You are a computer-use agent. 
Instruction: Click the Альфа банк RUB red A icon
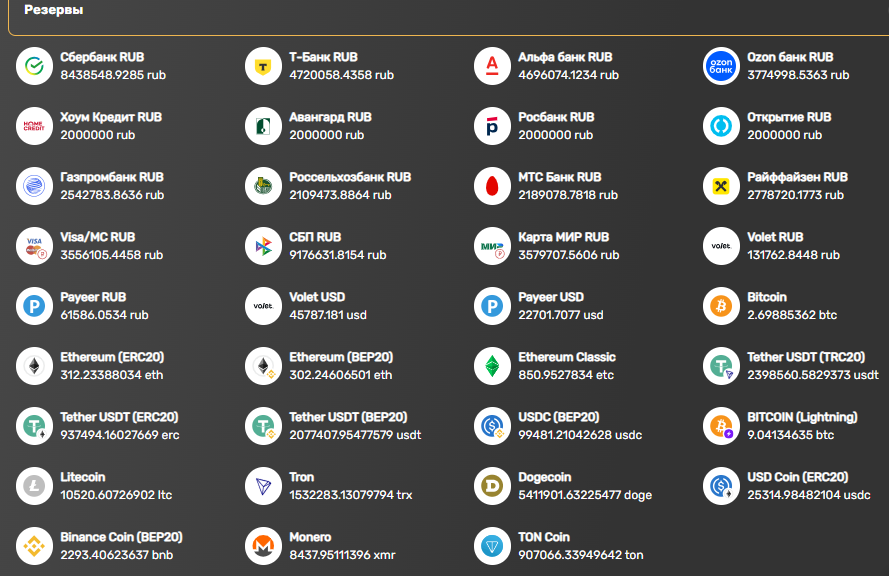[493, 66]
